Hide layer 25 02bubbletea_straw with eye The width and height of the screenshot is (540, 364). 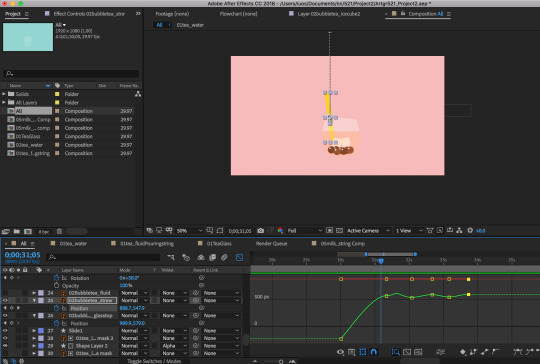pos(5,300)
